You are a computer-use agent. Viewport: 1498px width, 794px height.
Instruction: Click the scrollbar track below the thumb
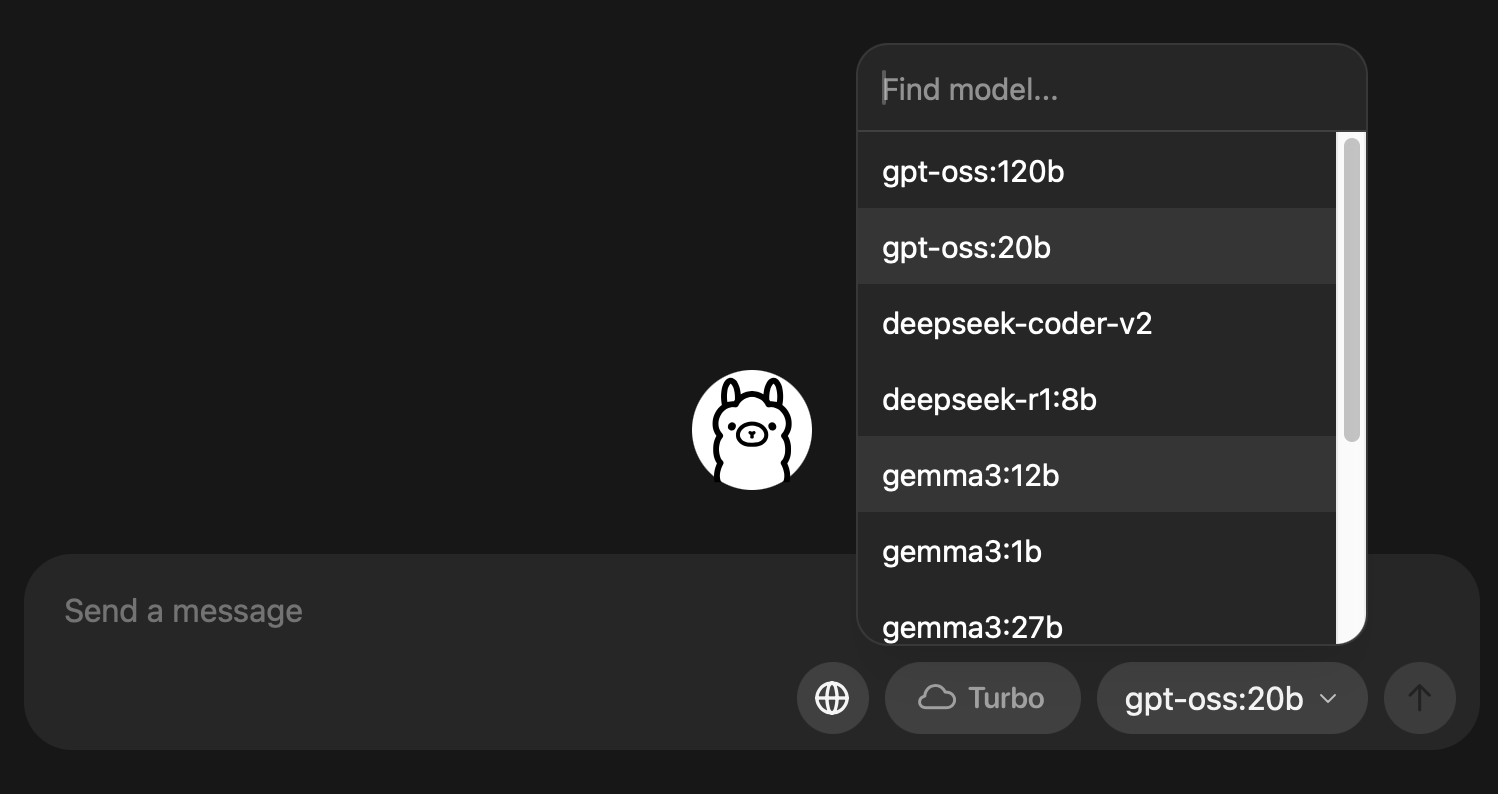[x=1352, y=540]
